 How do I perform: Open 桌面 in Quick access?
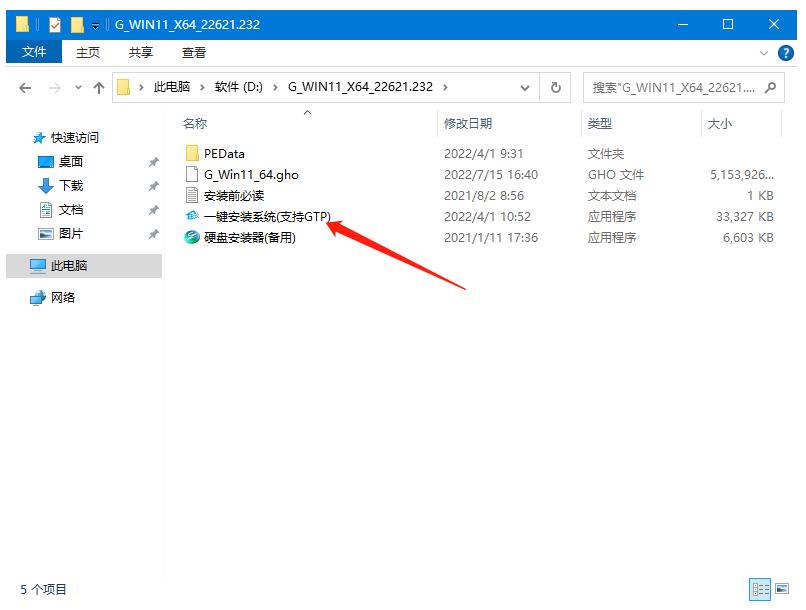[x=71, y=162]
